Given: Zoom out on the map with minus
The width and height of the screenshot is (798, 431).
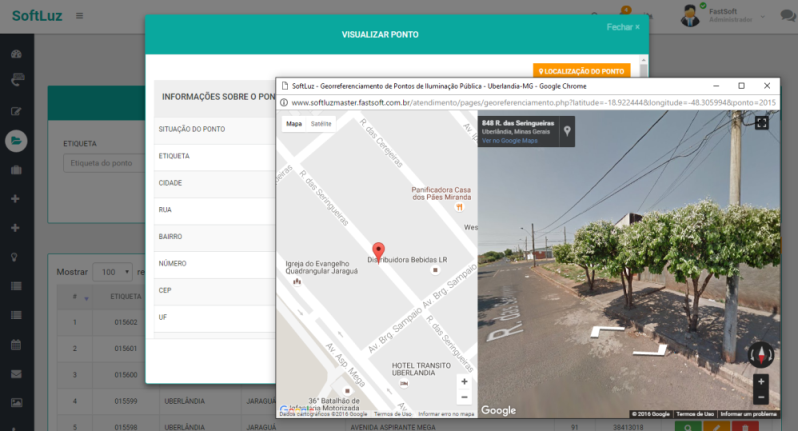Looking at the screenshot, I should [x=464, y=397].
